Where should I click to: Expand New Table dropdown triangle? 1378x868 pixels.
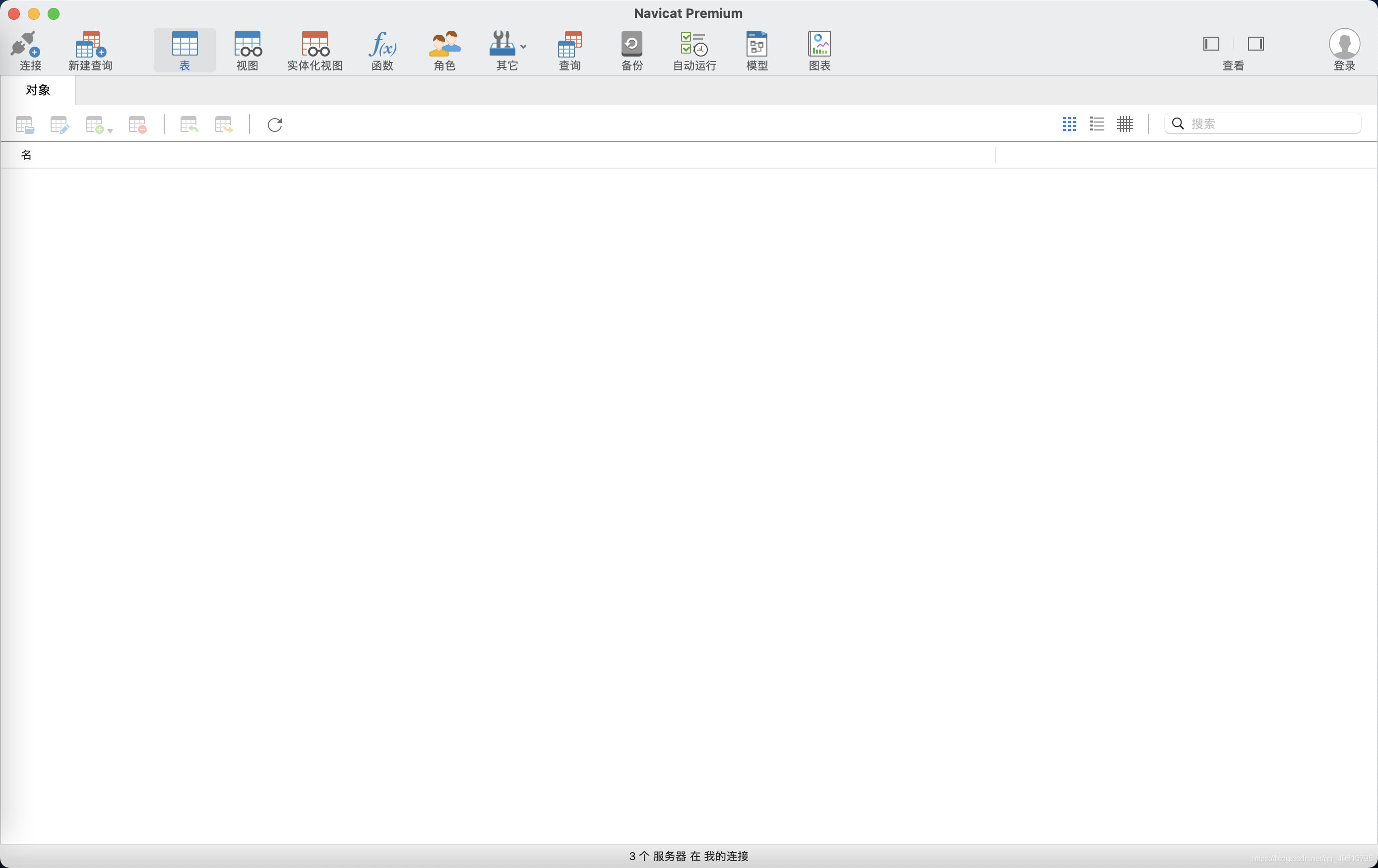click(x=110, y=131)
